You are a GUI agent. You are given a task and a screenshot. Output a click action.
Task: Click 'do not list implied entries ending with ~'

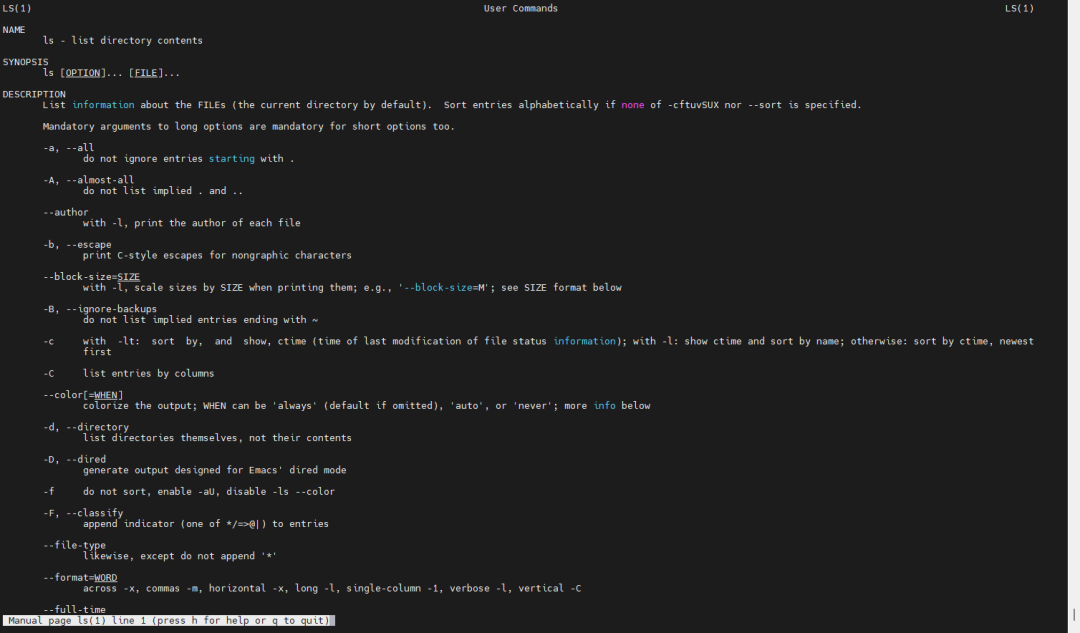(200, 320)
